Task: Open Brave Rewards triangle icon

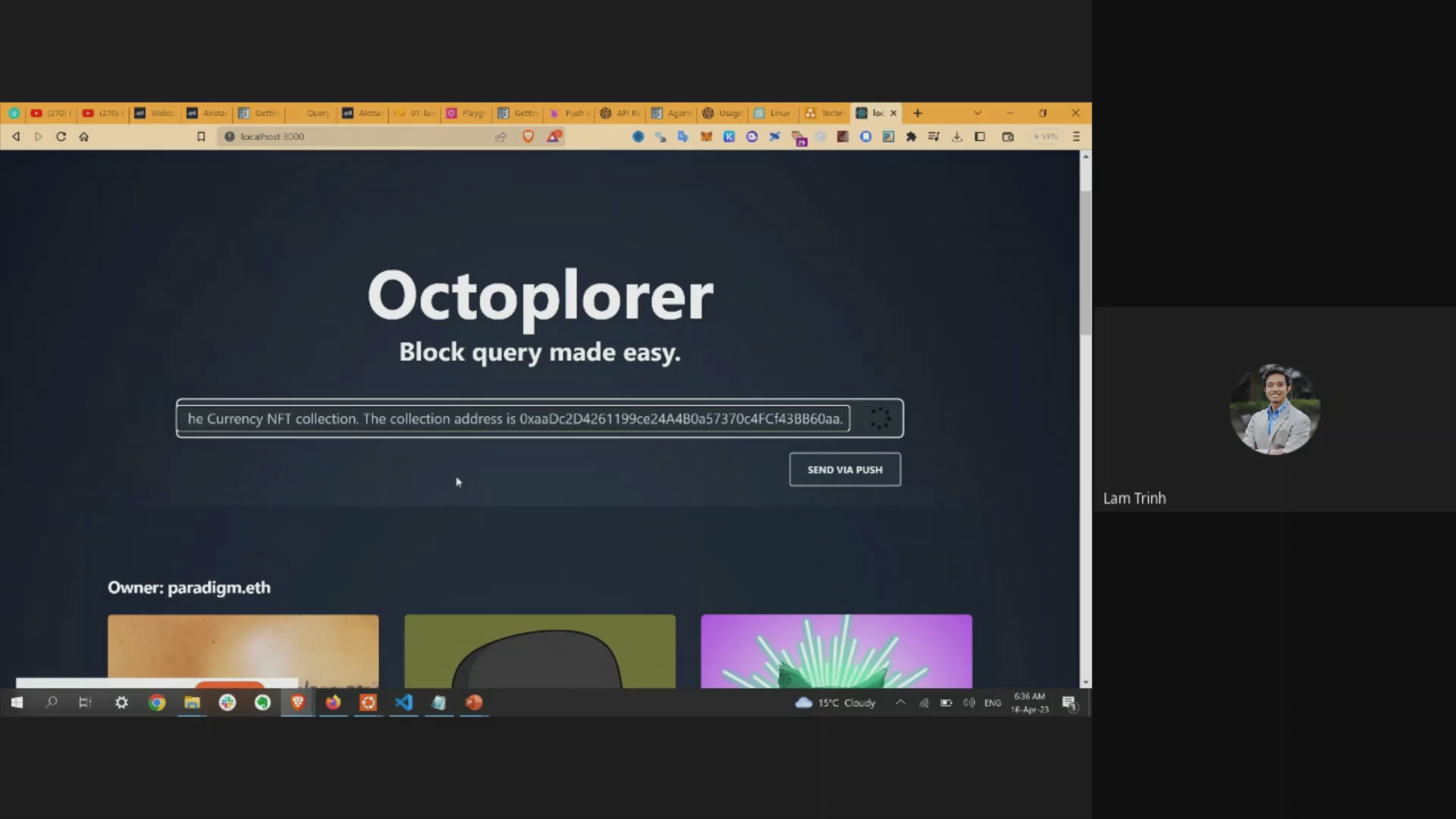Action: [554, 136]
